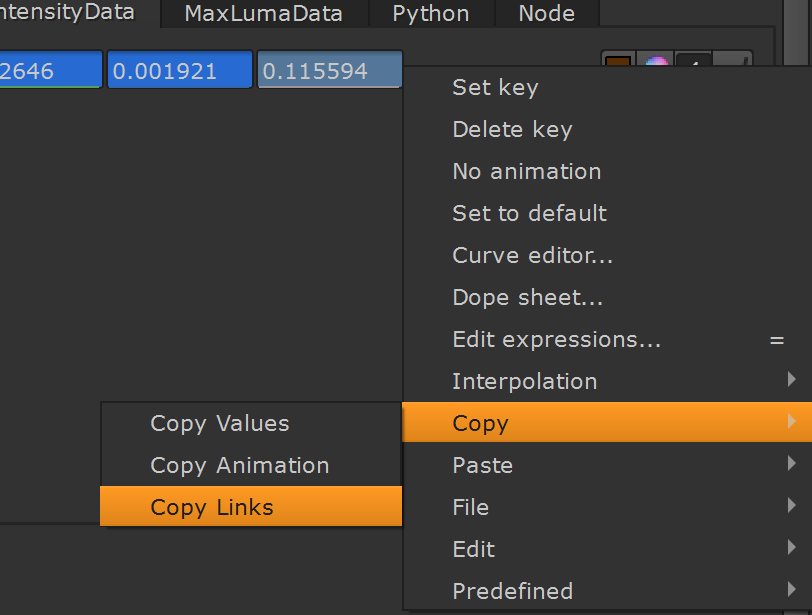Viewport: 812px width, 615px height.
Task: Click the brown color swatch button
Action: pos(619,59)
